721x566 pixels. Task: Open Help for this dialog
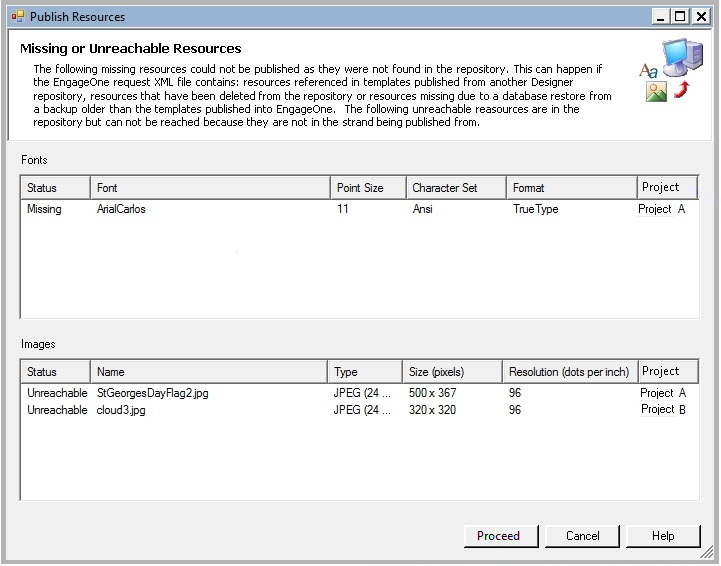[x=663, y=536]
